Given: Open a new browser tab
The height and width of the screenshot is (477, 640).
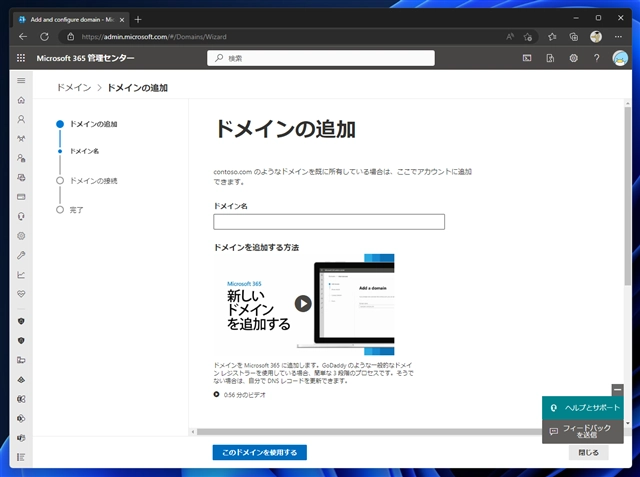Looking at the screenshot, I should tap(138, 19).
